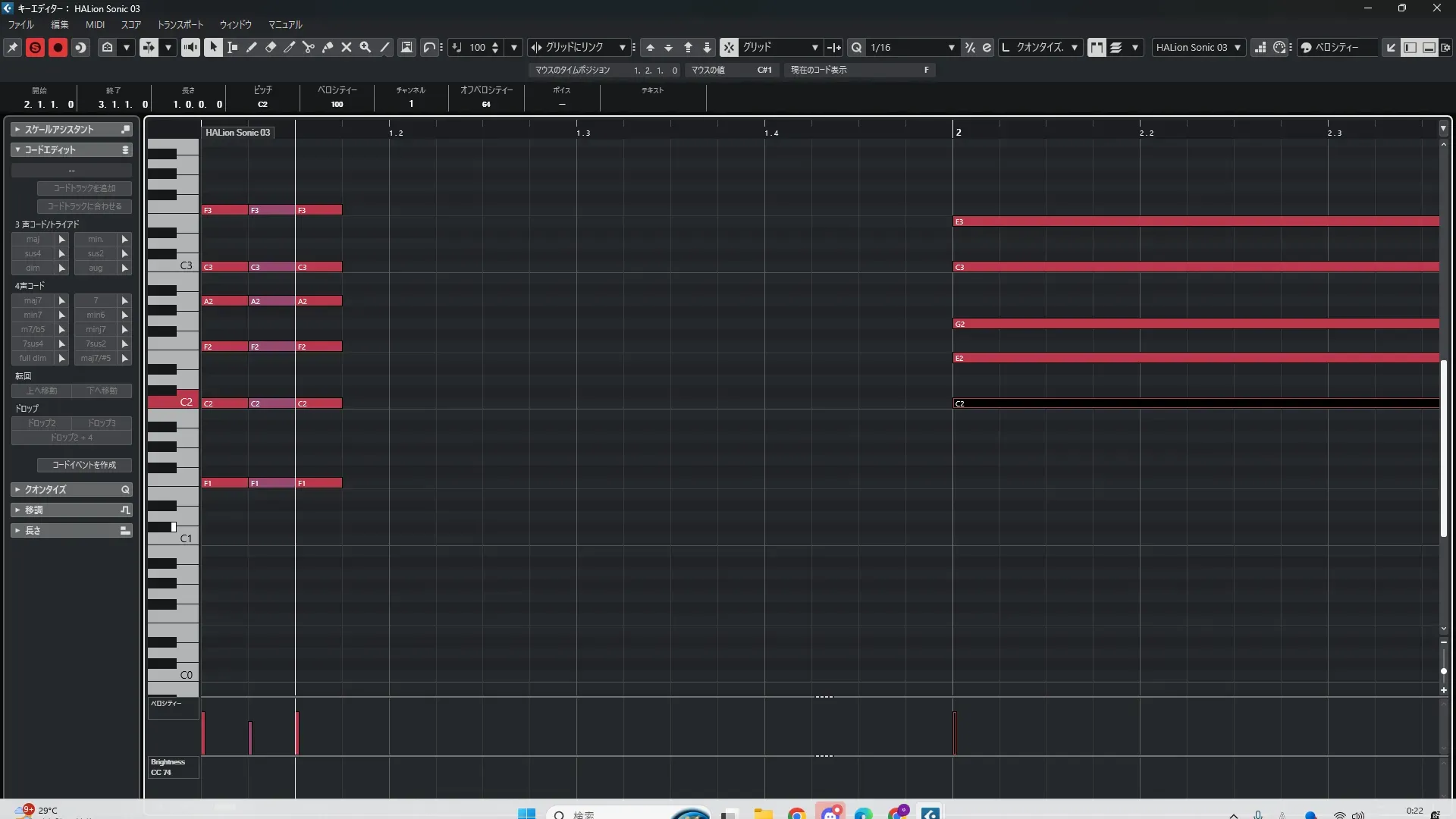Select the Line tool
The height and width of the screenshot is (819, 1456).
(x=384, y=47)
